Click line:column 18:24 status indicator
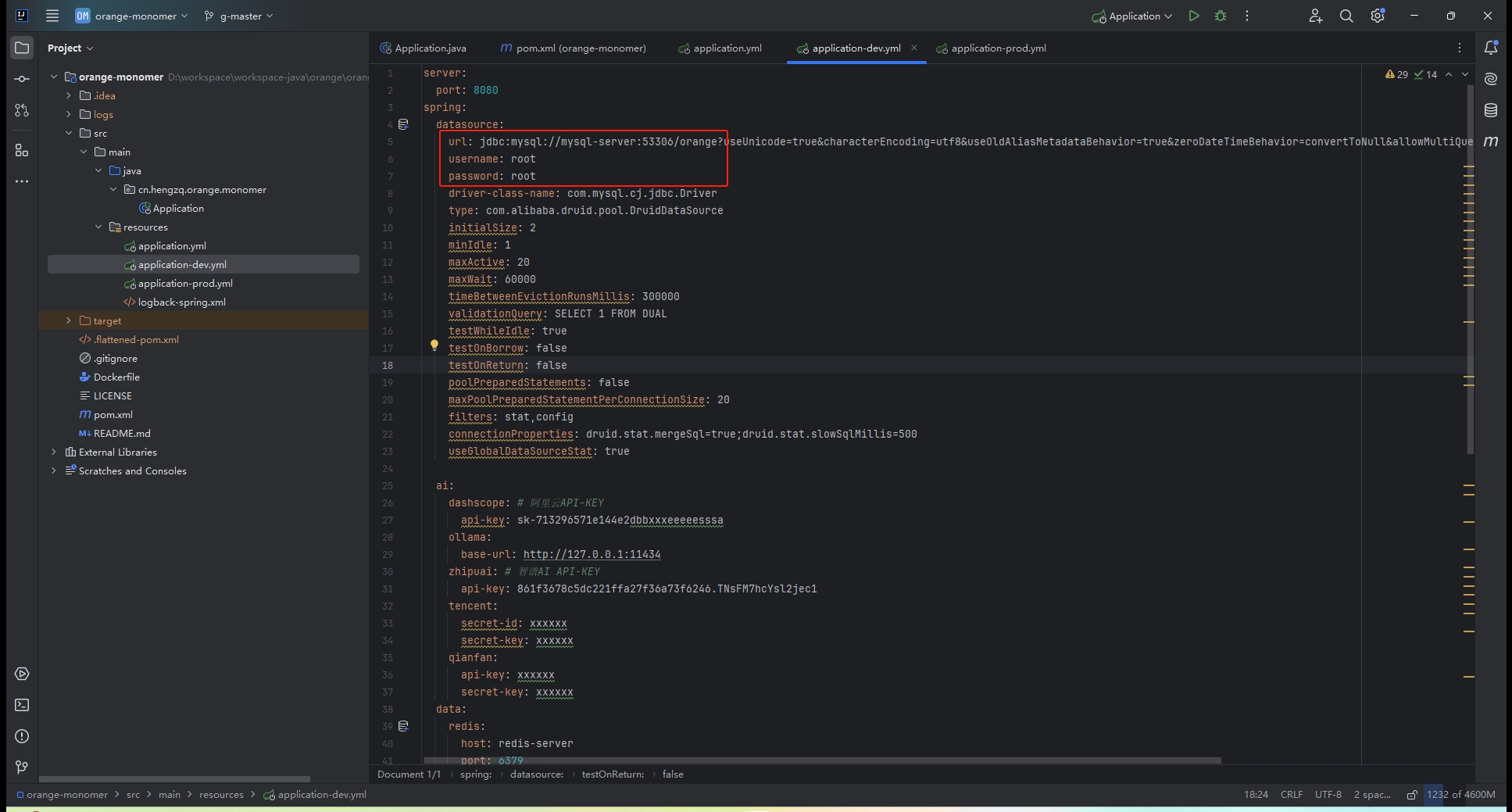 [x=1256, y=795]
